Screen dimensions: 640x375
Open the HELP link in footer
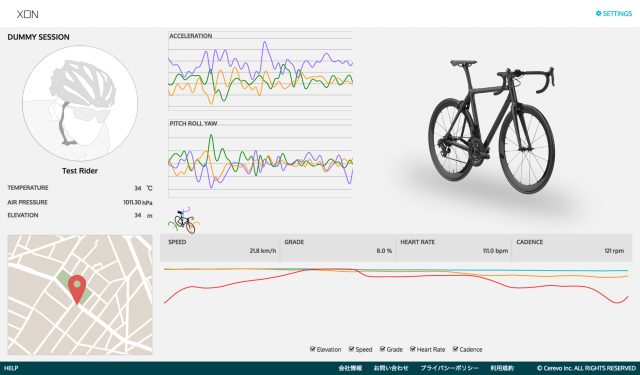(x=11, y=368)
